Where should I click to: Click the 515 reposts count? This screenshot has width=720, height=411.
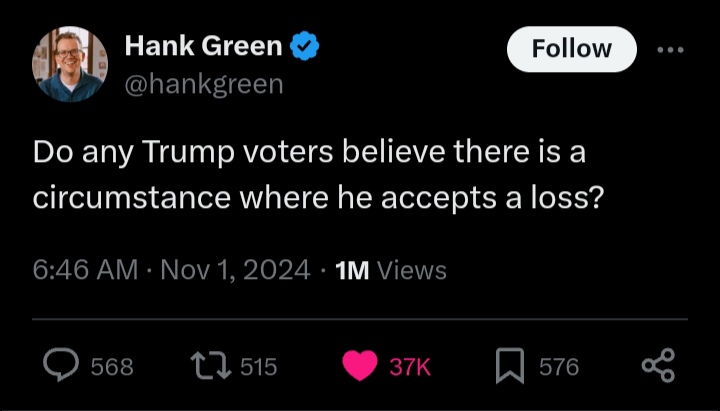pyautogui.click(x=258, y=367)
